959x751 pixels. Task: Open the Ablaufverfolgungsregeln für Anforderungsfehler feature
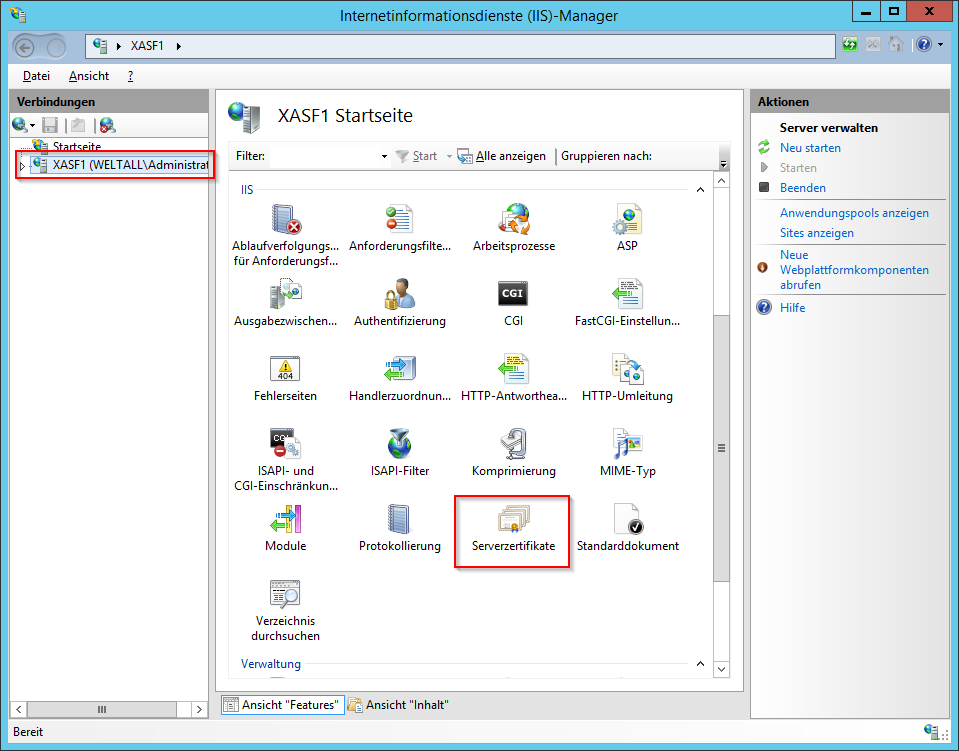coord(285,235)
